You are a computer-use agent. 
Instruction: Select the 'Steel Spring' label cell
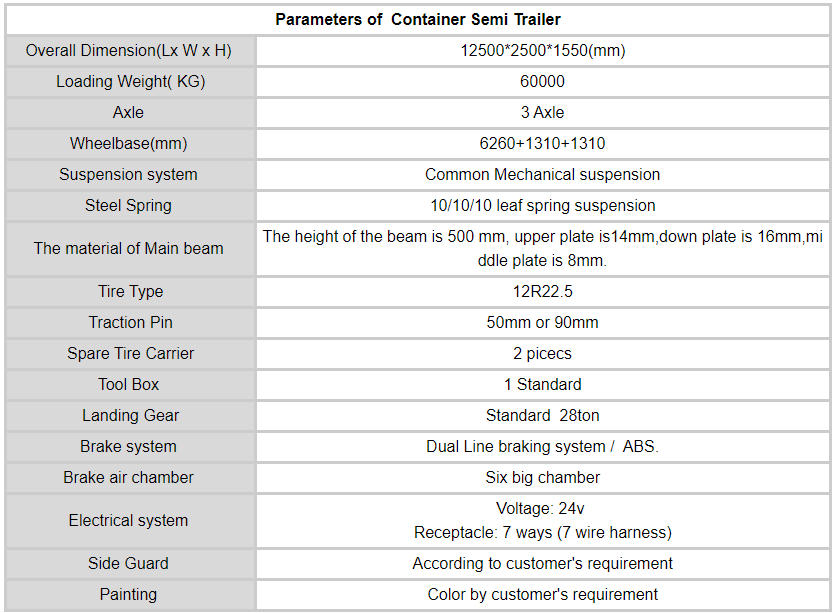pyautogui.click(x=129, y=205)
